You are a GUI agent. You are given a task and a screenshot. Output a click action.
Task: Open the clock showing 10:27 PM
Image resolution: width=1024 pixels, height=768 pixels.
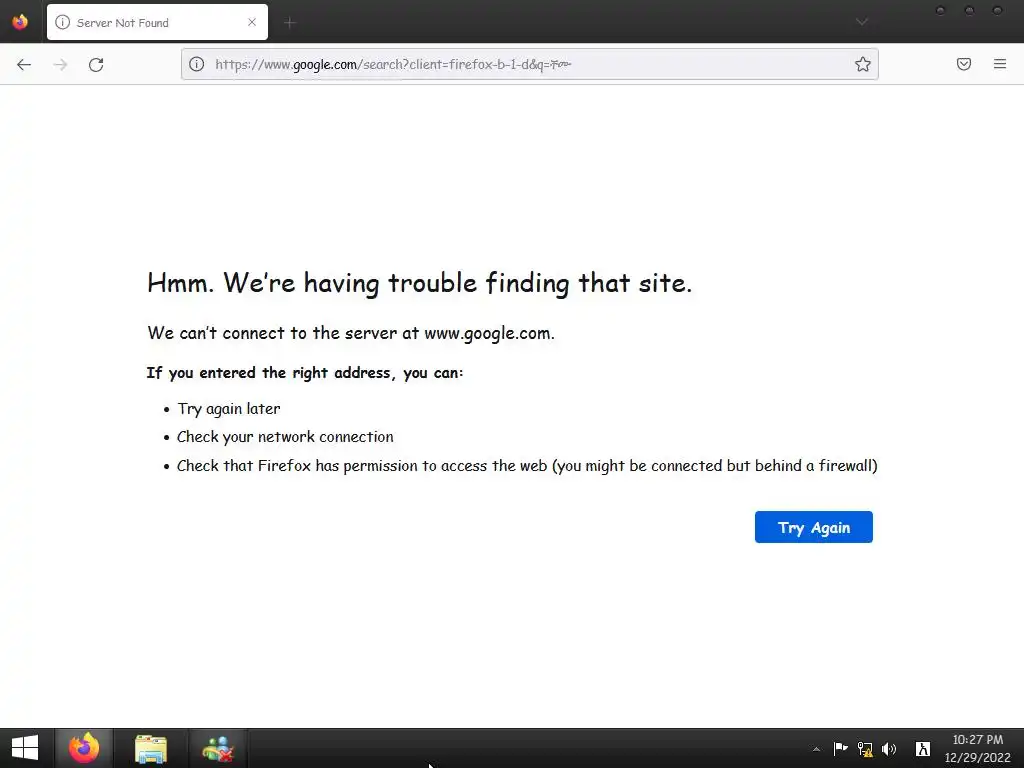978,748
